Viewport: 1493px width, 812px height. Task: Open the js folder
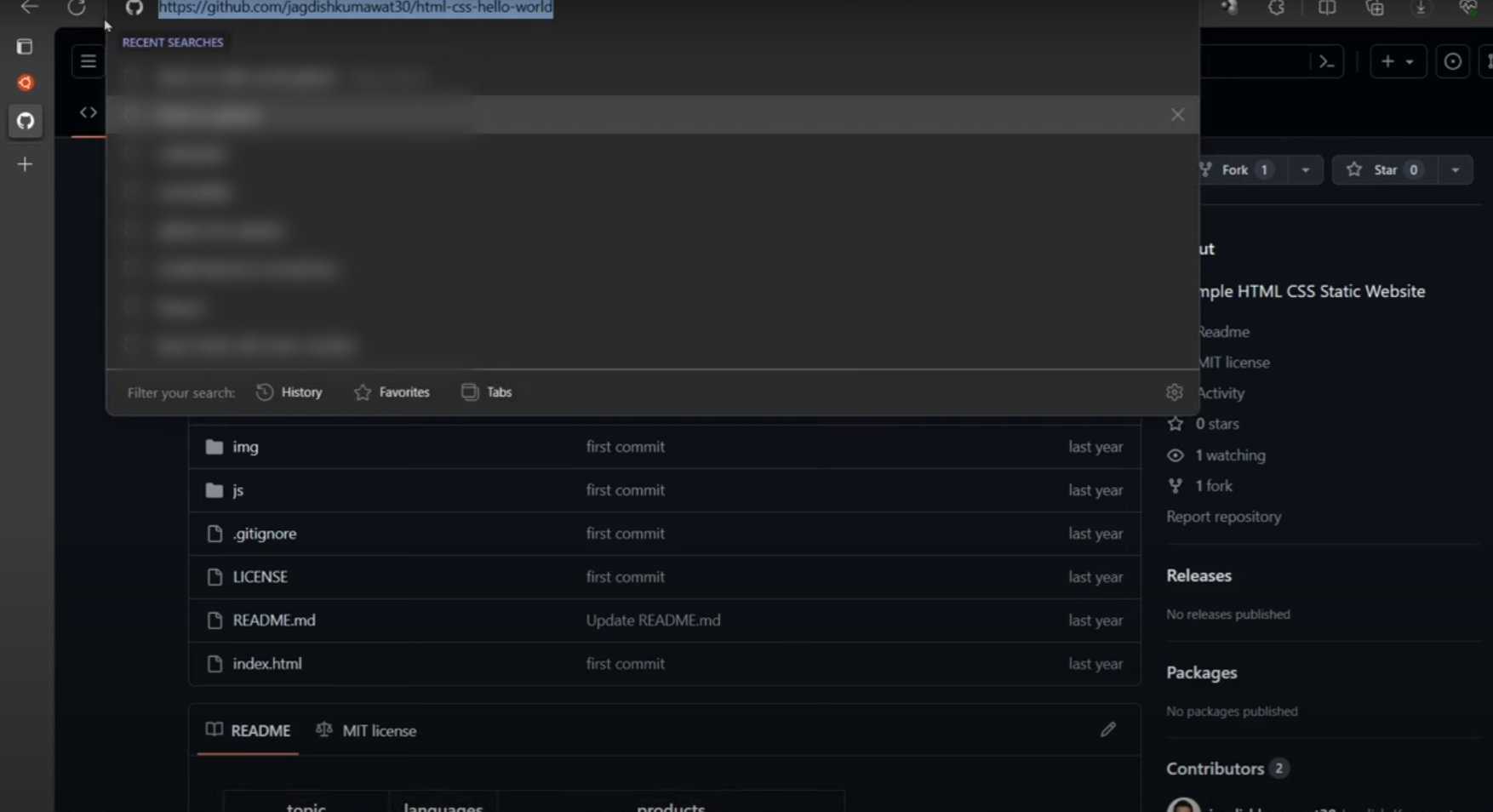[x=238, y=490]
